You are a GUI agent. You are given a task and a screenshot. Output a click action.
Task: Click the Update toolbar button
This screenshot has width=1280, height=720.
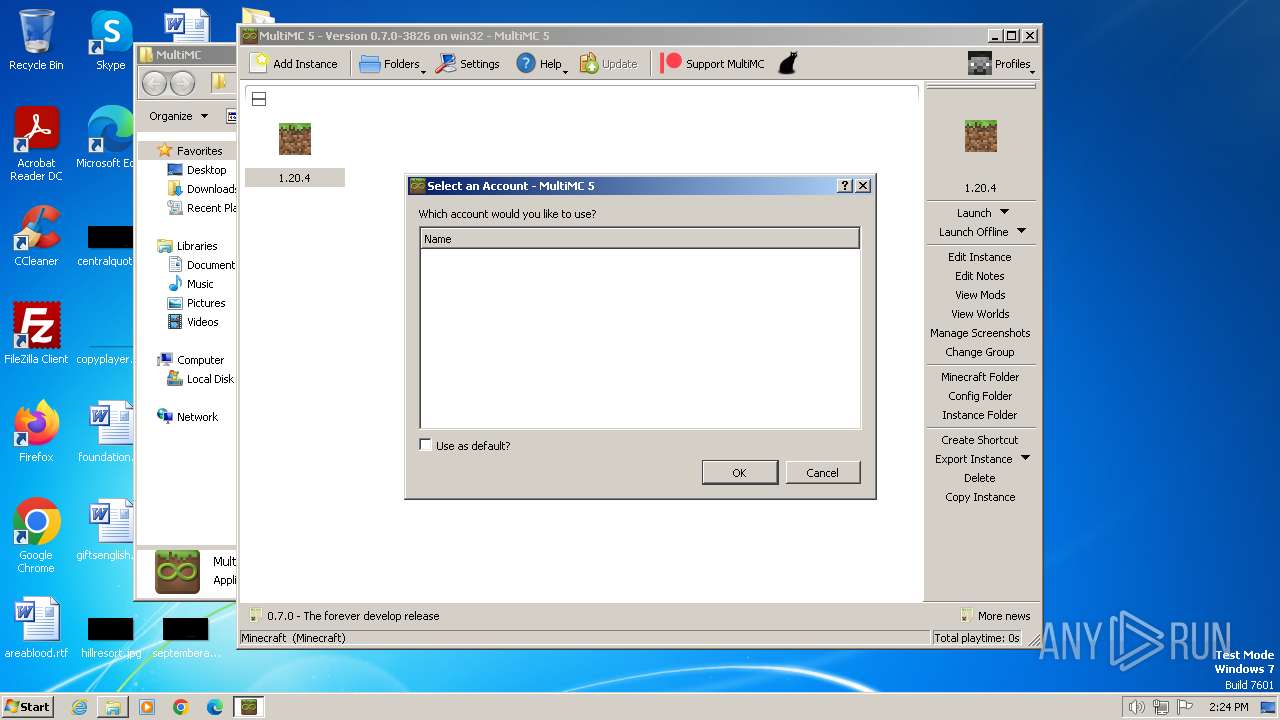pyautogui.click(x=608, y=64)
